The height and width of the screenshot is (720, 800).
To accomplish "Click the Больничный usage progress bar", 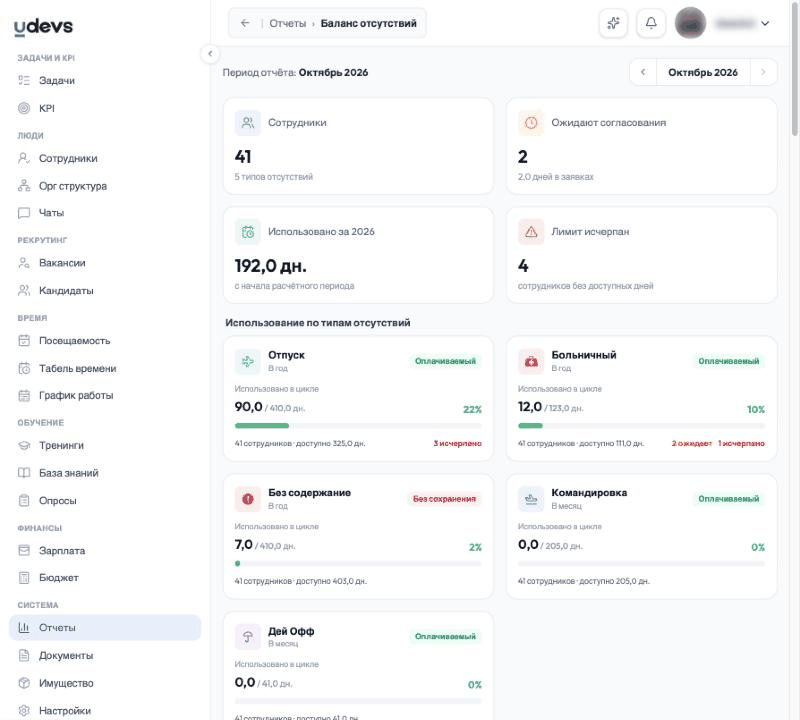I will [x=641, y=426].
